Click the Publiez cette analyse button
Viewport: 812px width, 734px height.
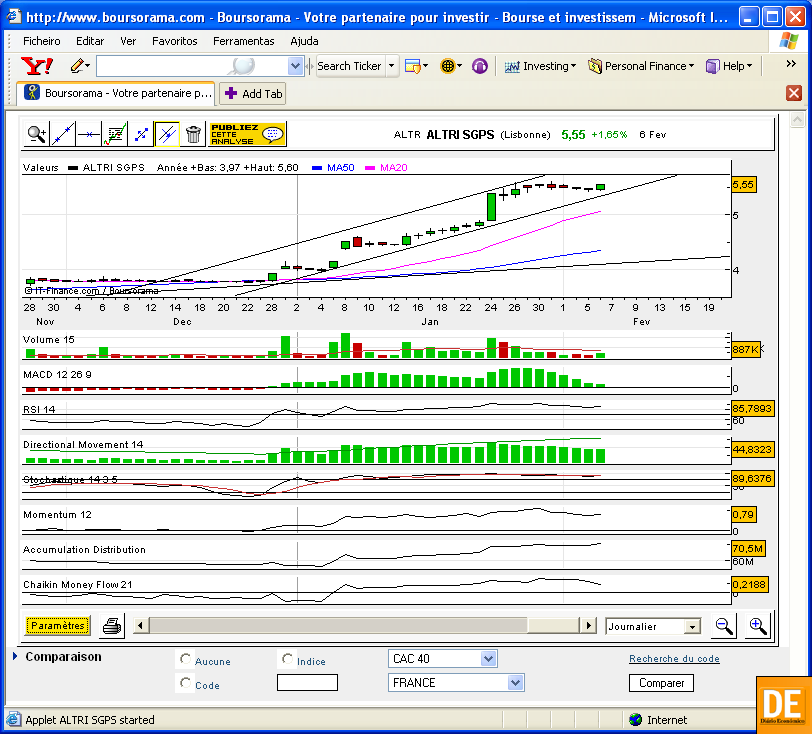click(248, 135)
